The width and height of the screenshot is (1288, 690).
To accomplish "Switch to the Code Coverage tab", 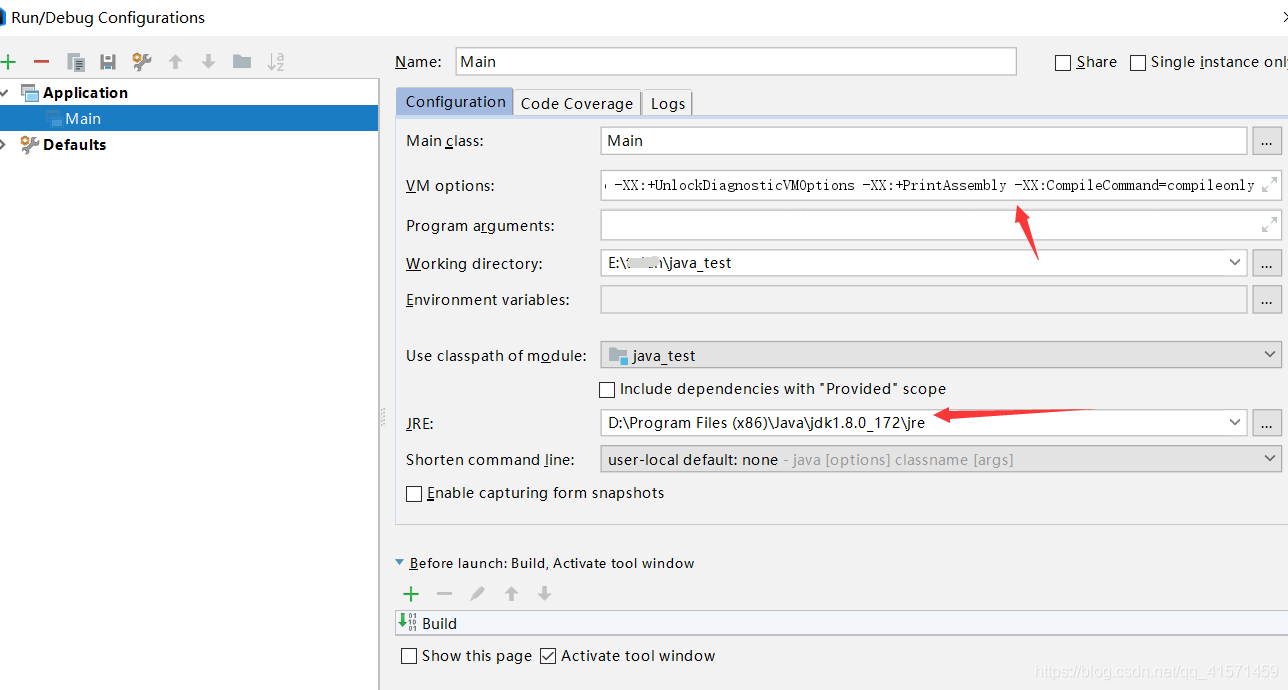I will pos(576,103).
